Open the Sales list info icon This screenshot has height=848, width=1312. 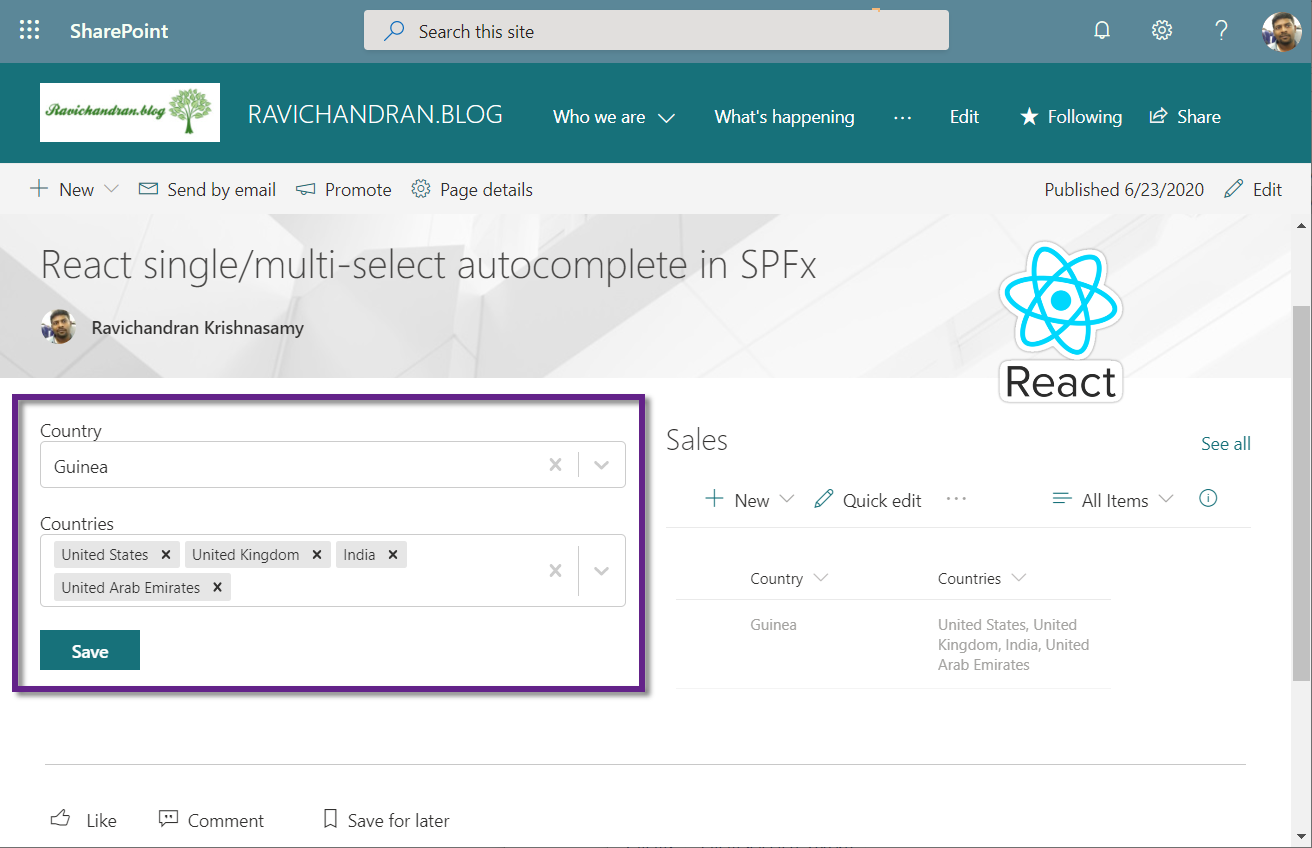(x=1208, y=498)
